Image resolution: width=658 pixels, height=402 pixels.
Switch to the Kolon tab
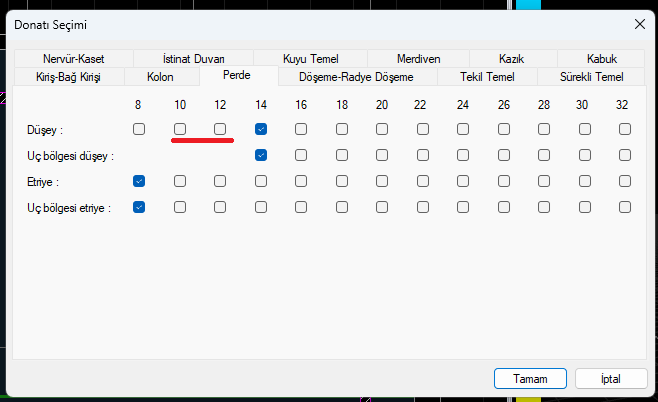[160, 77]
